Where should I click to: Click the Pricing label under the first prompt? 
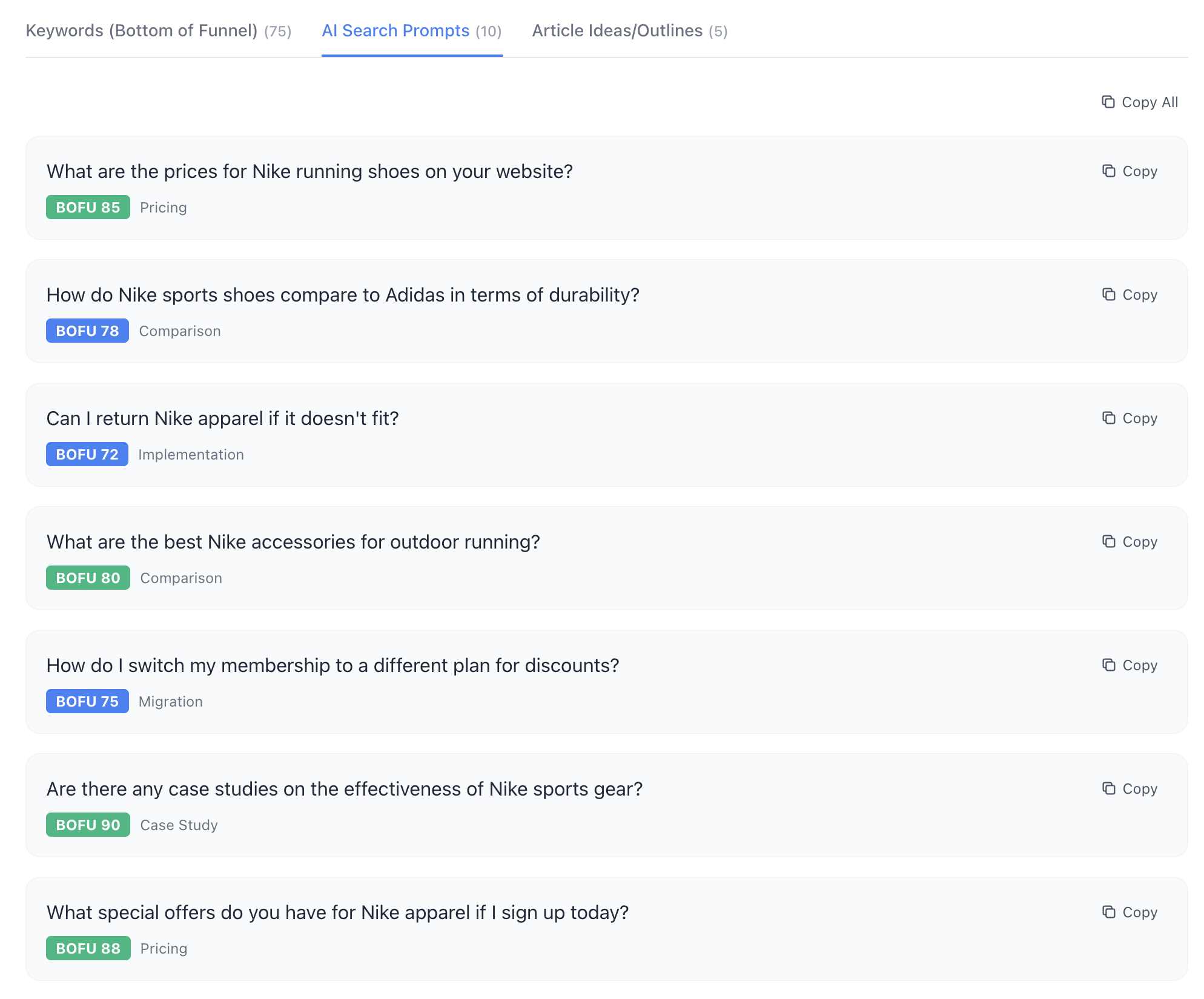pos(163,207)
